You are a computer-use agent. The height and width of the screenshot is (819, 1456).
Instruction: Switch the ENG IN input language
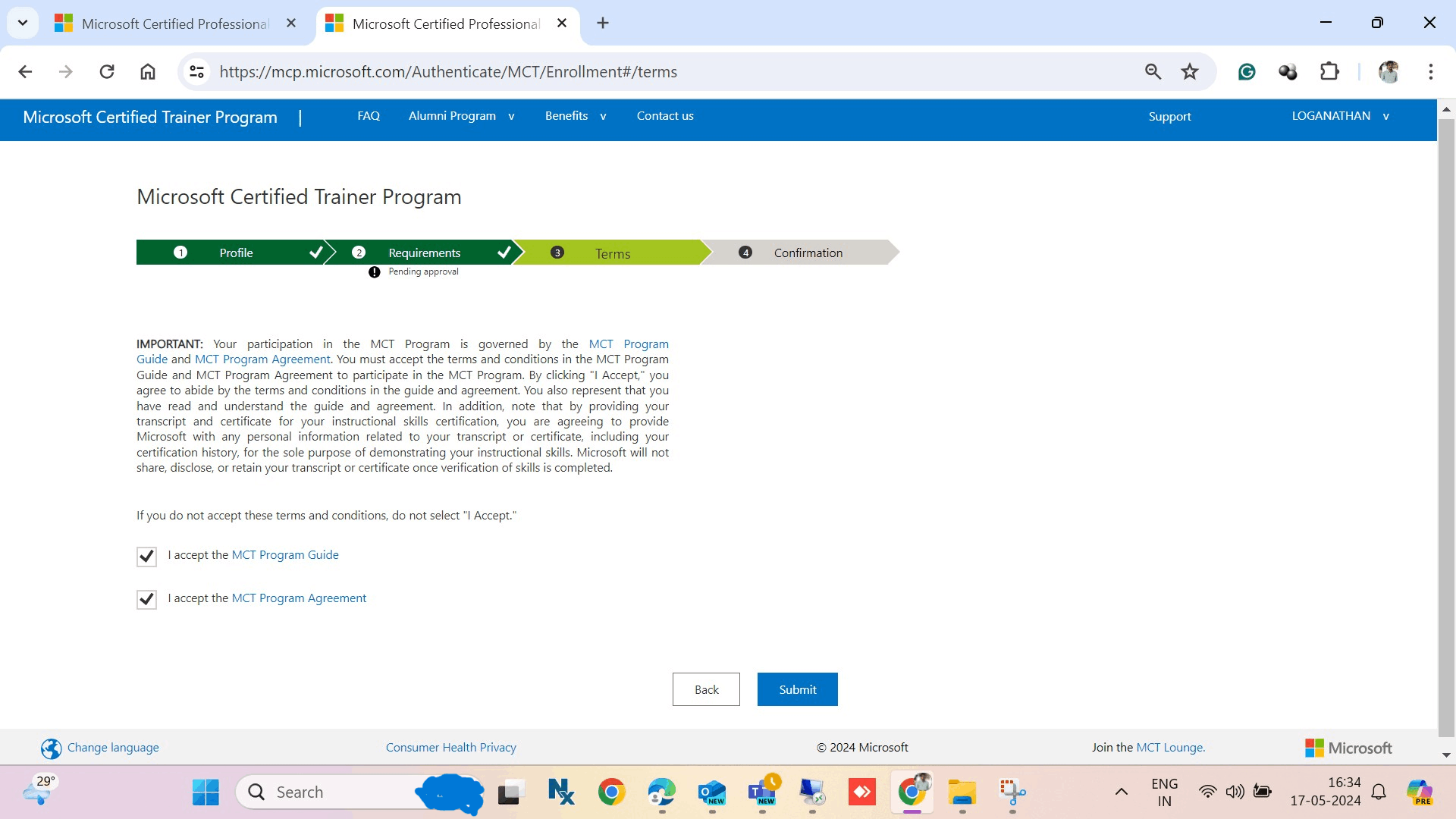1164,792
